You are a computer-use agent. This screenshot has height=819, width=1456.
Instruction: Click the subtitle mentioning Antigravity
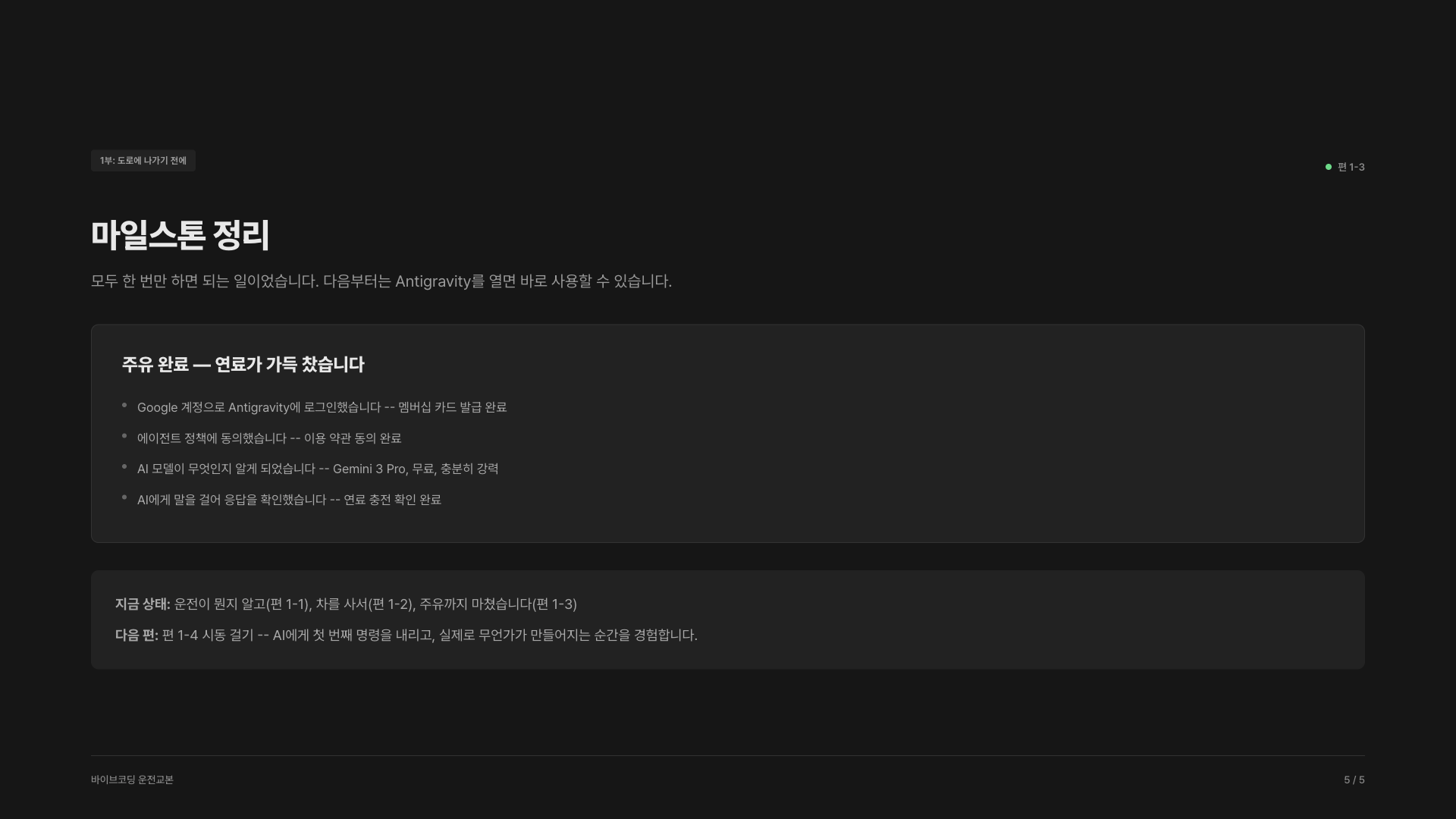click(x=381, y=281)
